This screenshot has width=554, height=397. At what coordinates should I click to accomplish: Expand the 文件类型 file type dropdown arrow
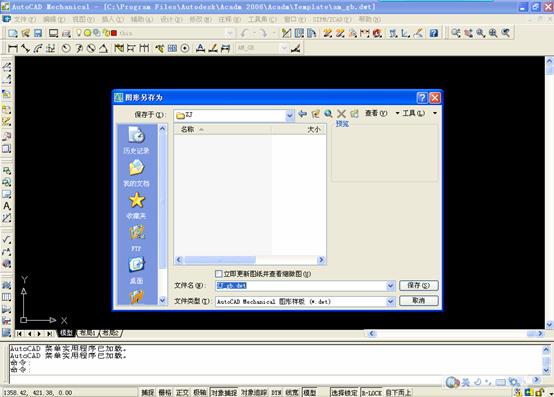click(390, 301)
